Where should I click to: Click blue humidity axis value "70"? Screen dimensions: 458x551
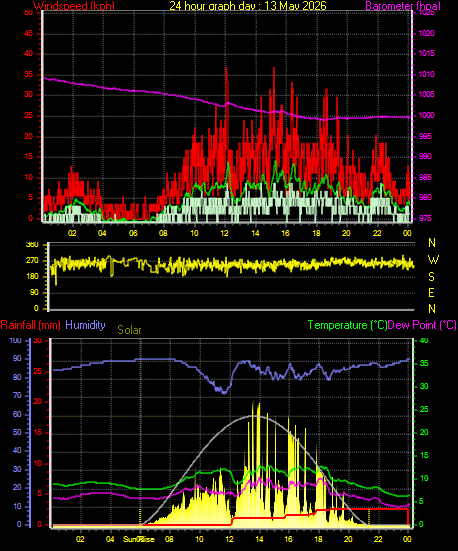click(x=17, y=396)
